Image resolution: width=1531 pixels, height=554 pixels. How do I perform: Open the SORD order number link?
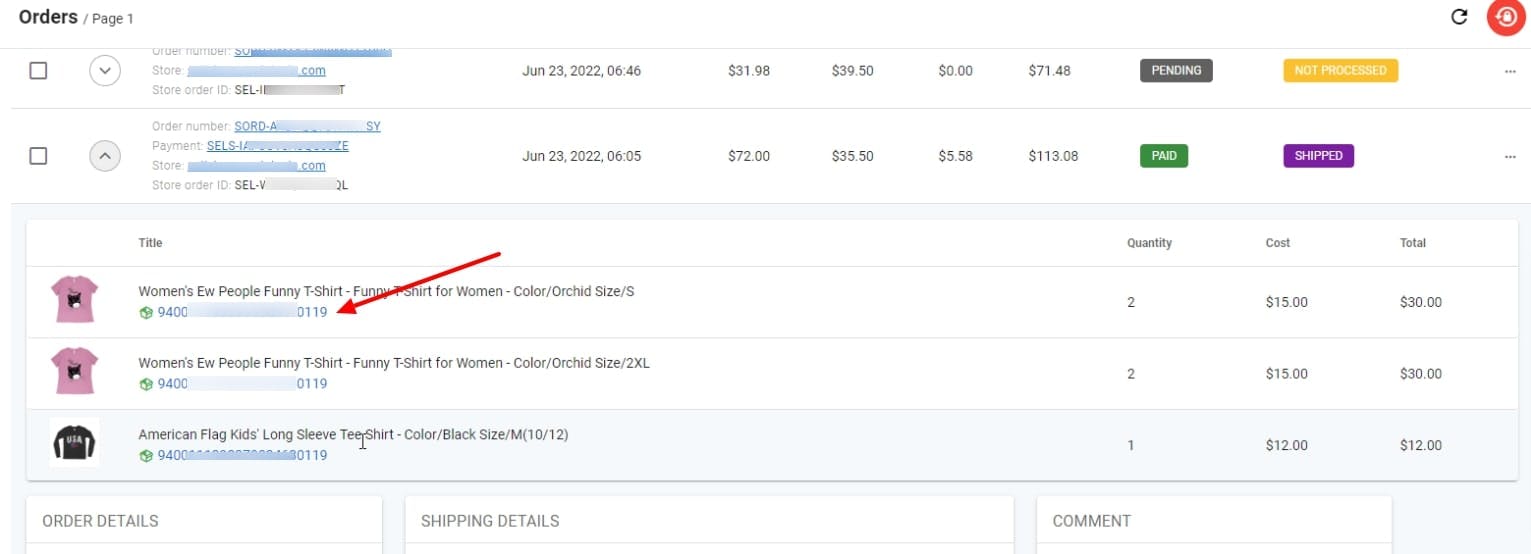[307, 127]
